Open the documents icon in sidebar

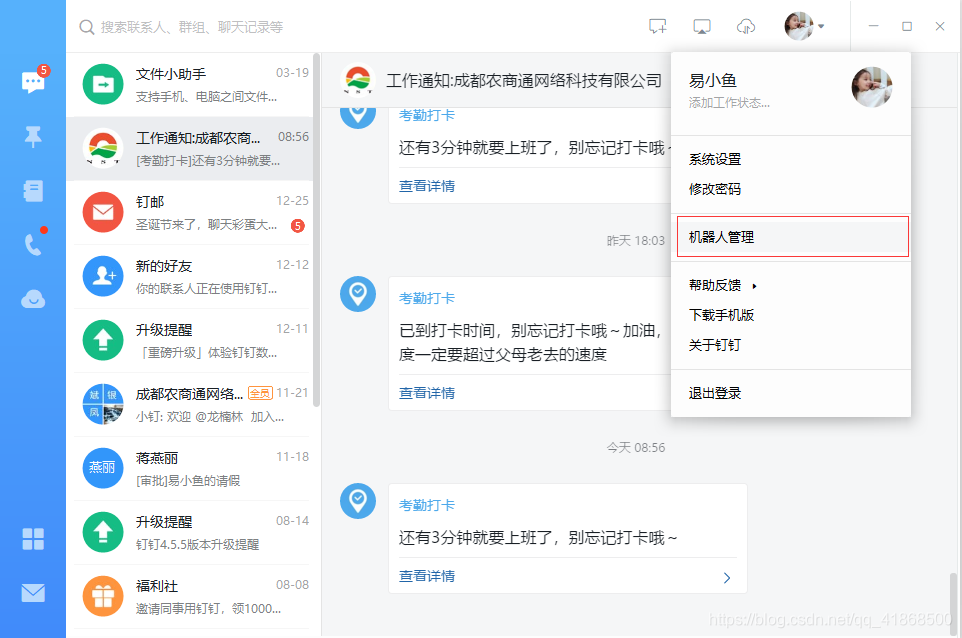pos(33,191)
